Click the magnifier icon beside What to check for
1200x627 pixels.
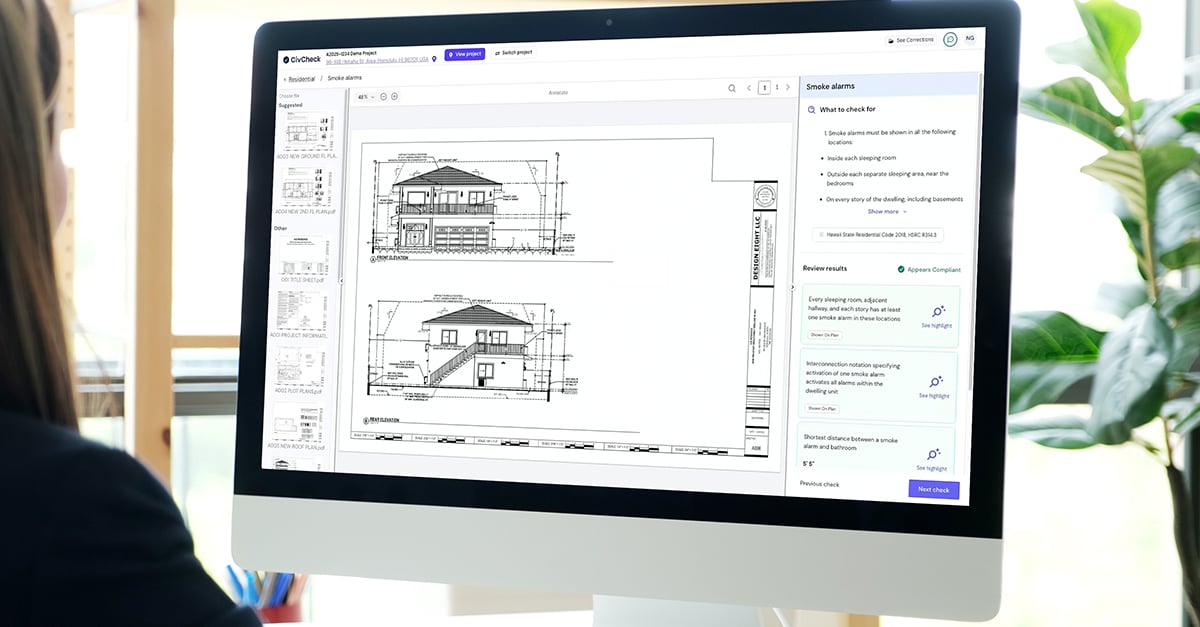pyautogui.click(x=811, y=109)
